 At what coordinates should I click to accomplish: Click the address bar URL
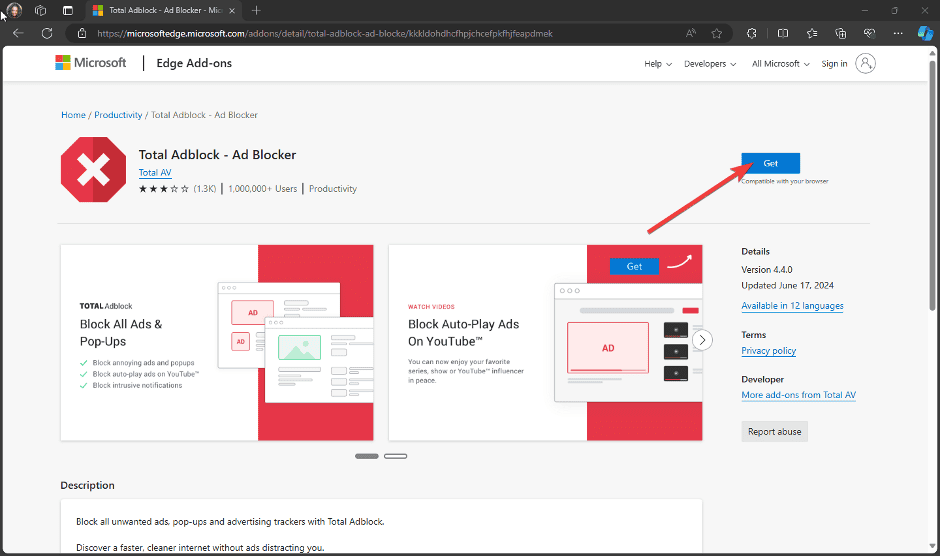(324, 34)
